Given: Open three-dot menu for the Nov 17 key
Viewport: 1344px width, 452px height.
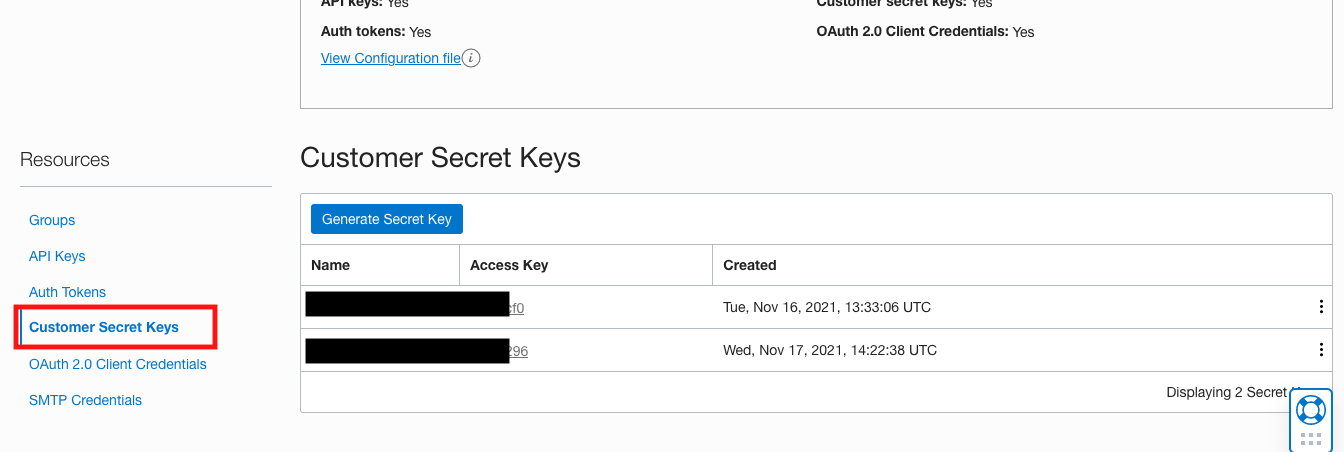Looking at the screenshot, I should click(x=1322, y=350).
